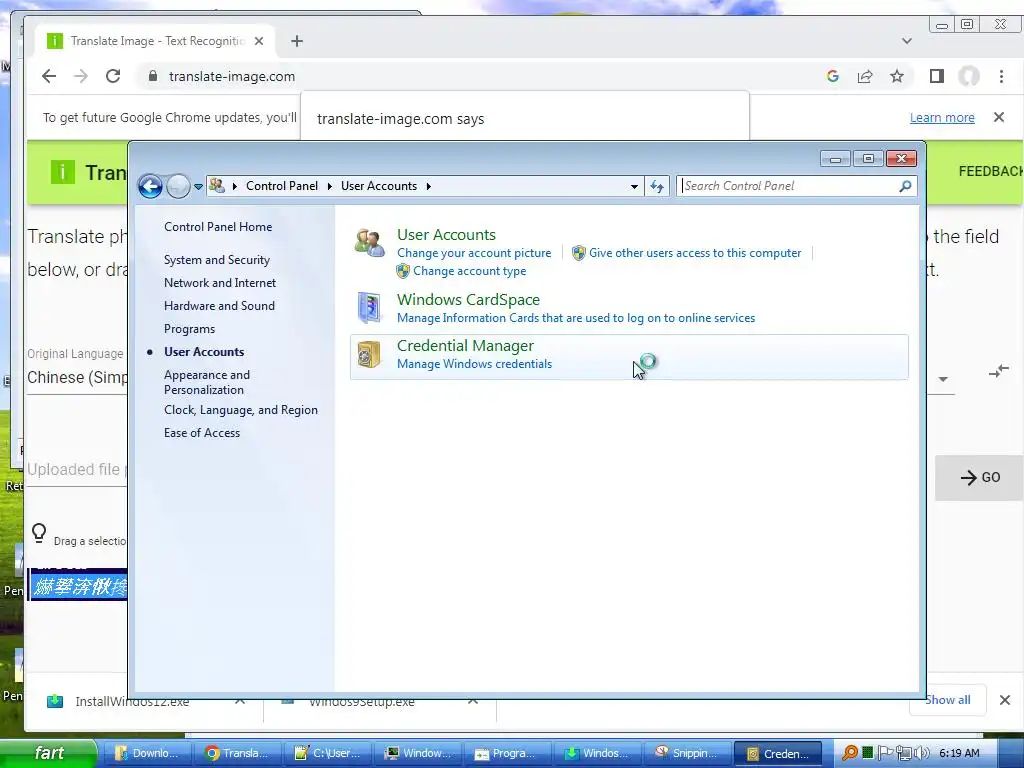
Task: Open recent pages dropdown next to forward arrow
Action: pos(199,187)
